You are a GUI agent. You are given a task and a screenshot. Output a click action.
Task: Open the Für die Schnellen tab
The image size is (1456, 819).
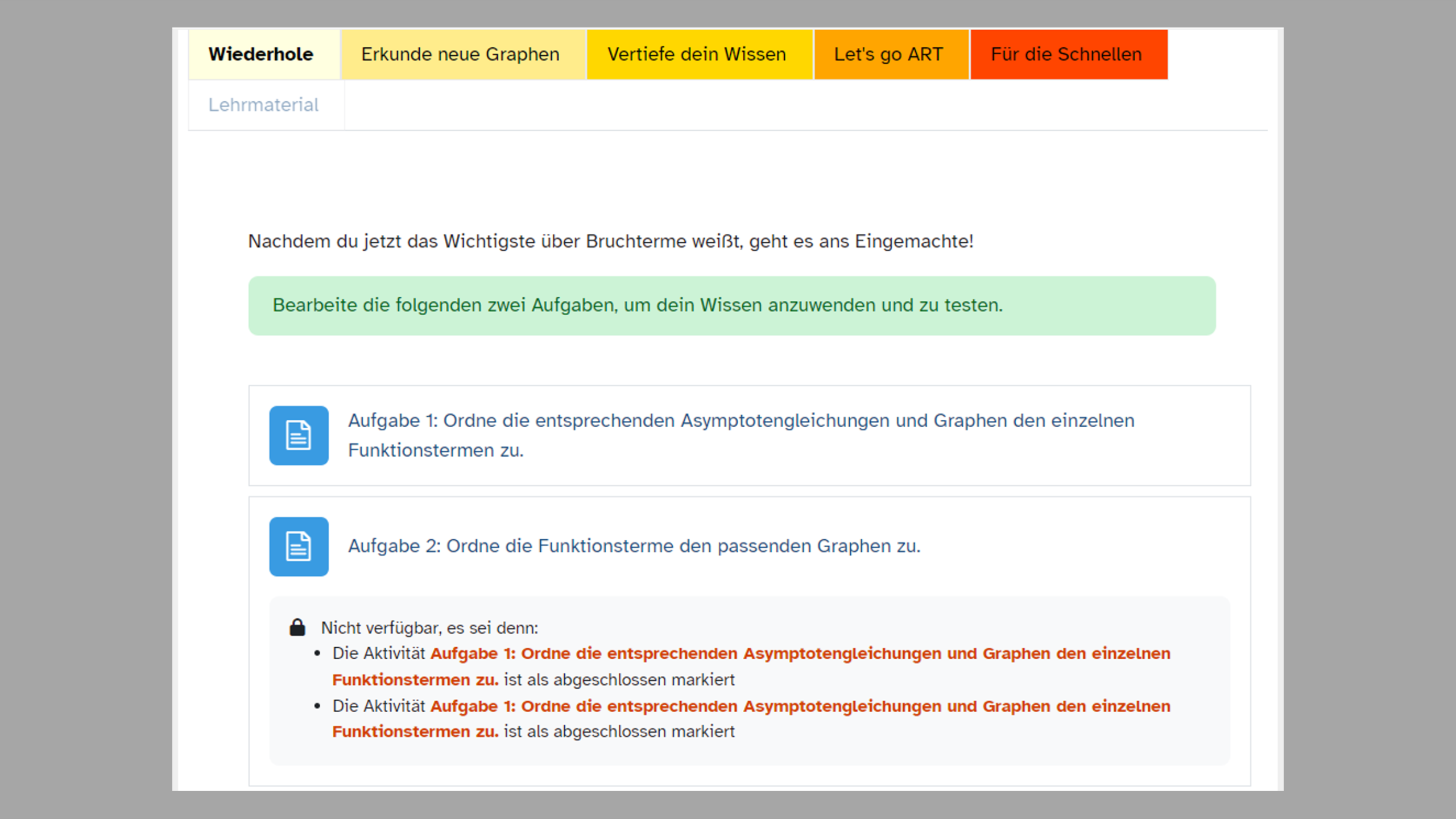pyautogui.click(x=1066, y=54)
